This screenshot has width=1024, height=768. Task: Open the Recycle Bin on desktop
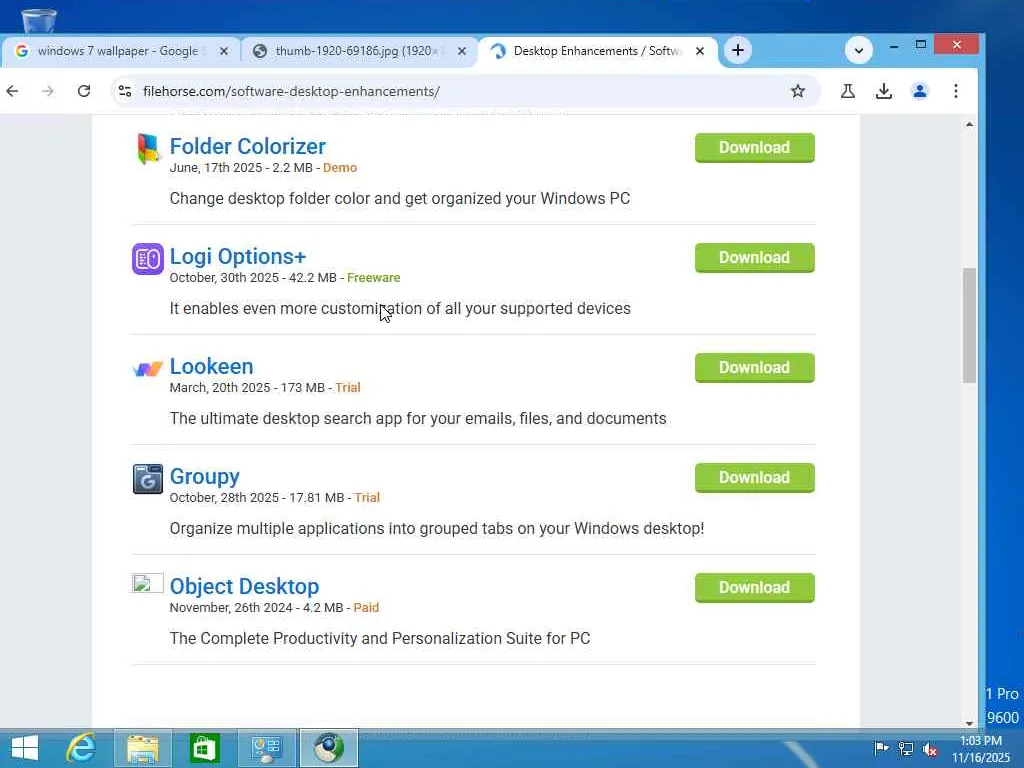(39, 20)
